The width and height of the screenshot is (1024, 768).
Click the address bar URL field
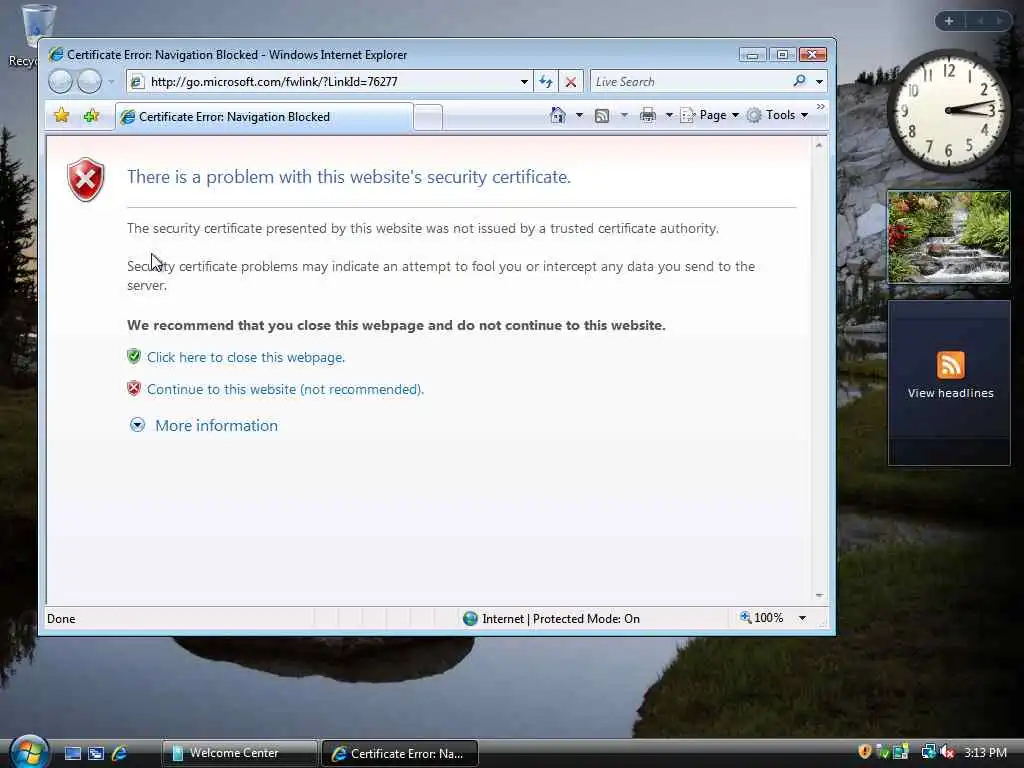pos(330,82)
